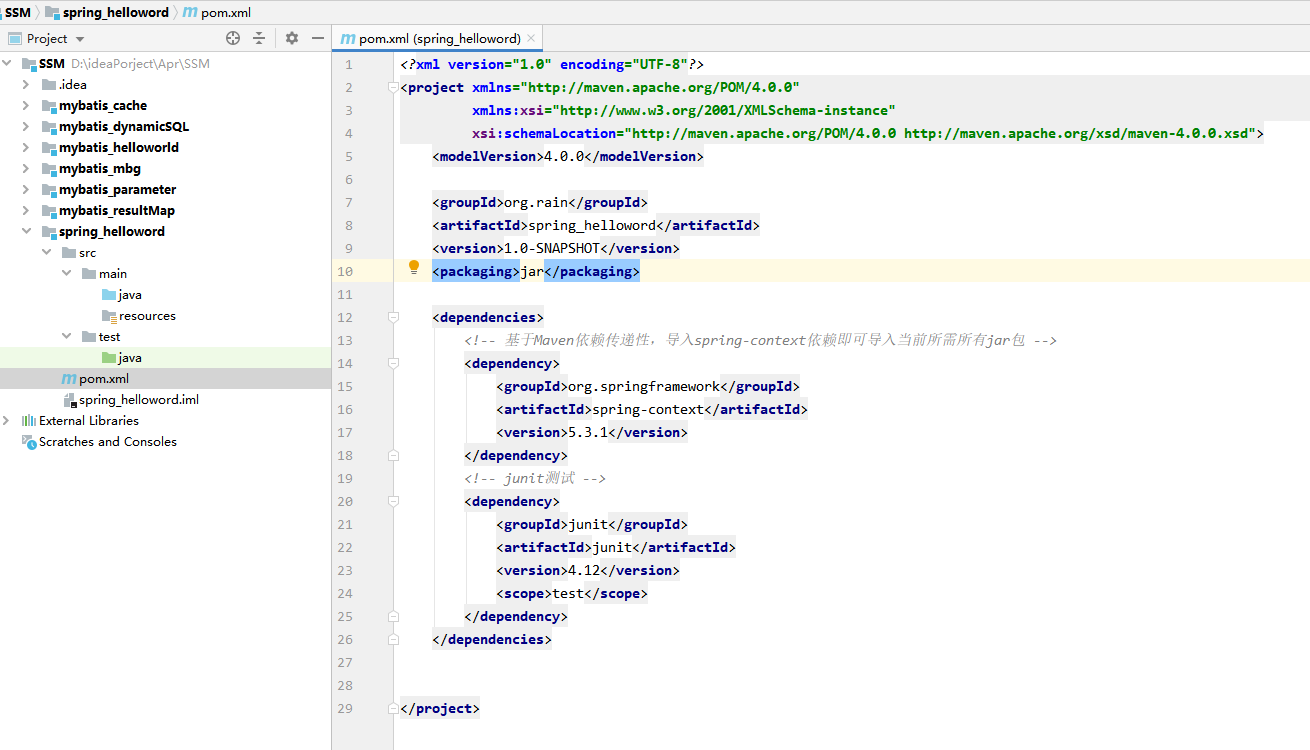Click the org.rain groupId value
This screenshot has height=750, width=1310.
(x=536, y=203)
